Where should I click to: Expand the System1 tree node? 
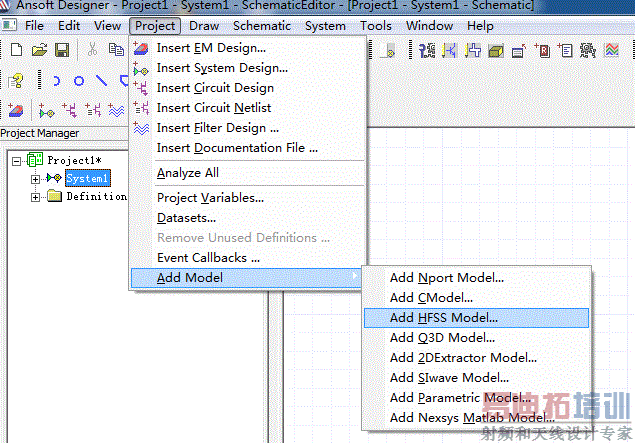(35, 179)
